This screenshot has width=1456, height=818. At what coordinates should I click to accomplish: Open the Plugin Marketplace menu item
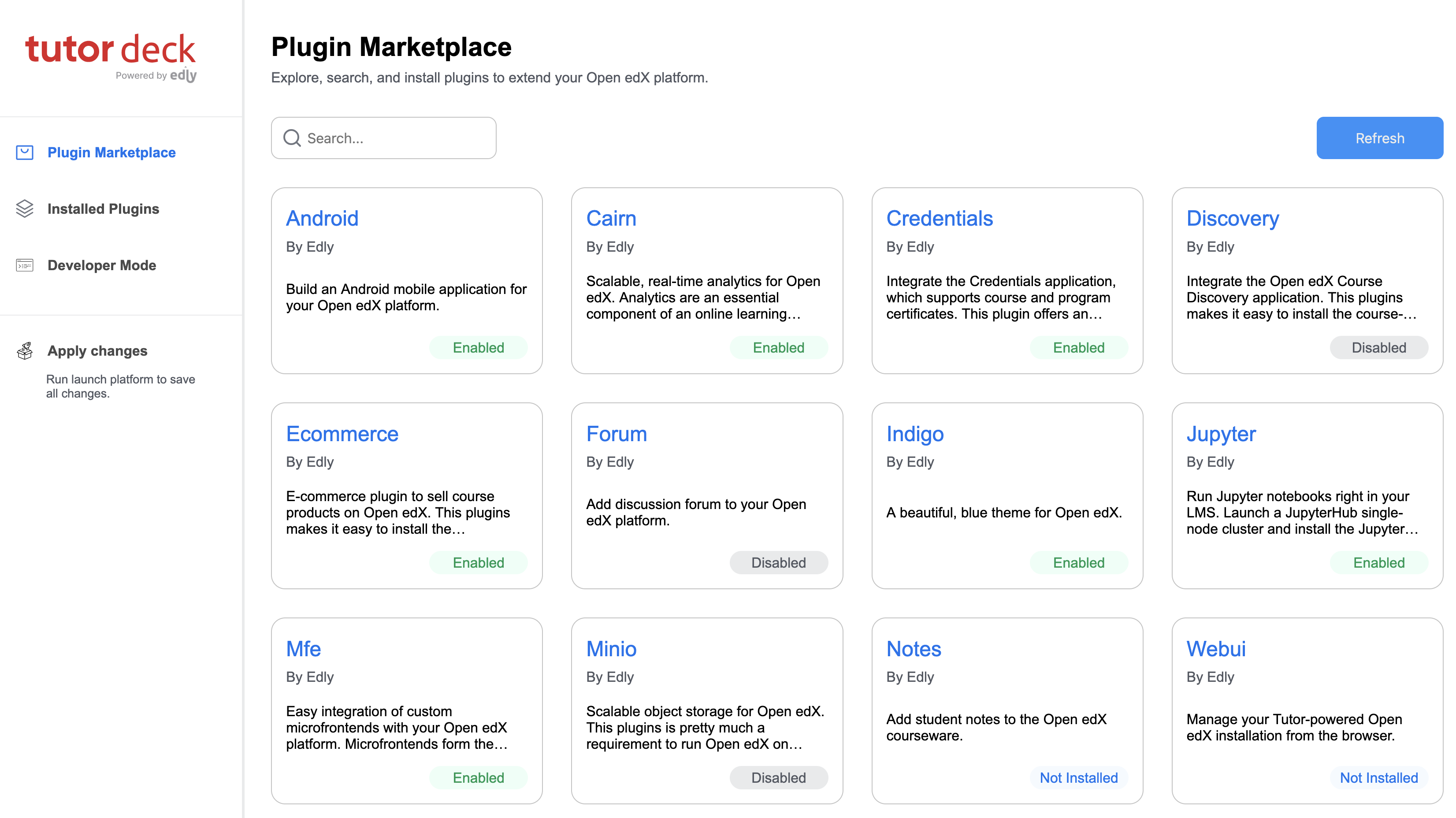click(111, 152)
